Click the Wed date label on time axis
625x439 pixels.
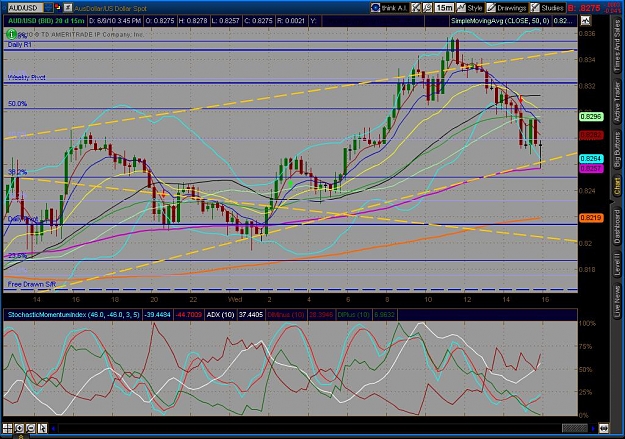pyautogui.click(x=235, y=299)
